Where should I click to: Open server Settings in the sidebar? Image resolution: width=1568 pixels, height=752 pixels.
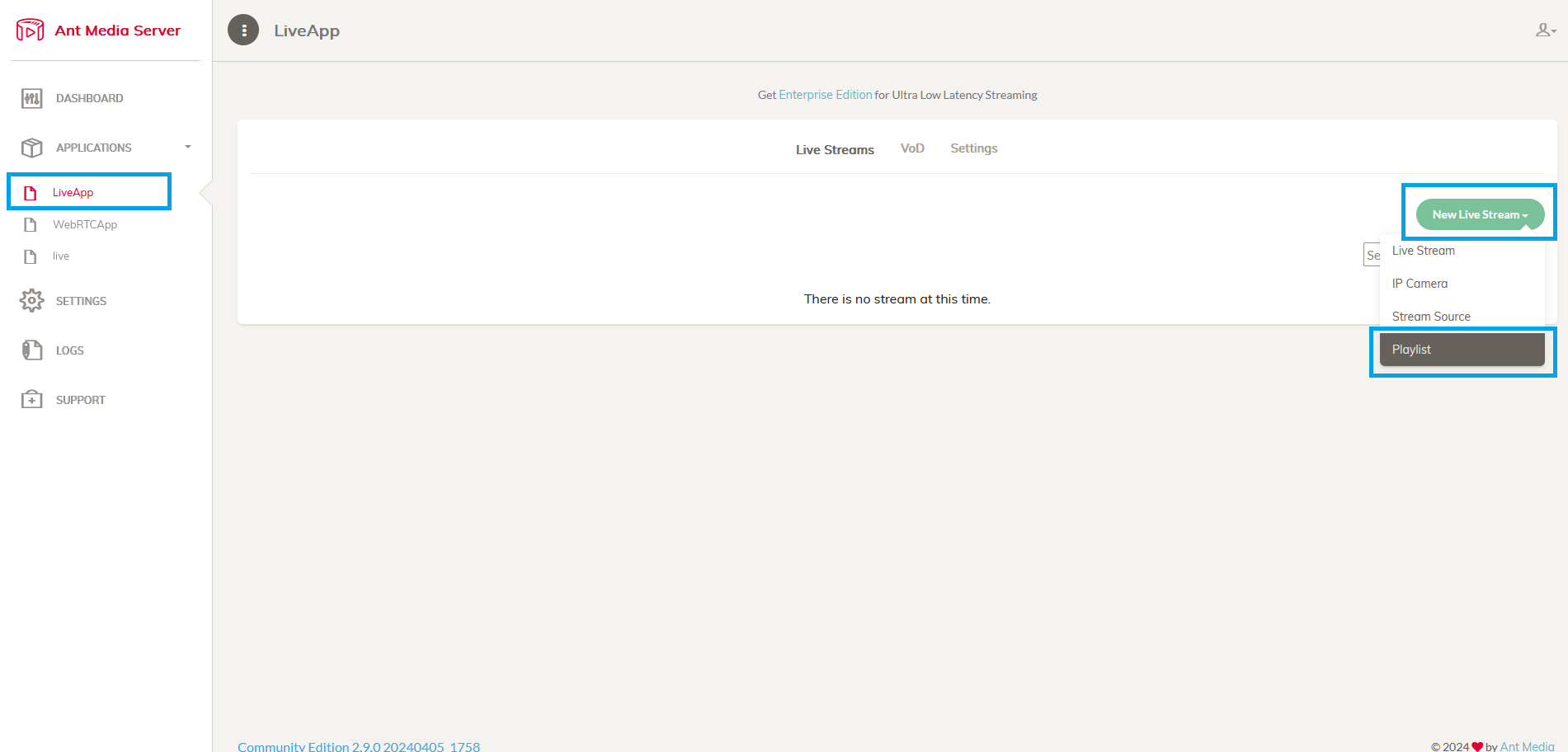(81, 302)
